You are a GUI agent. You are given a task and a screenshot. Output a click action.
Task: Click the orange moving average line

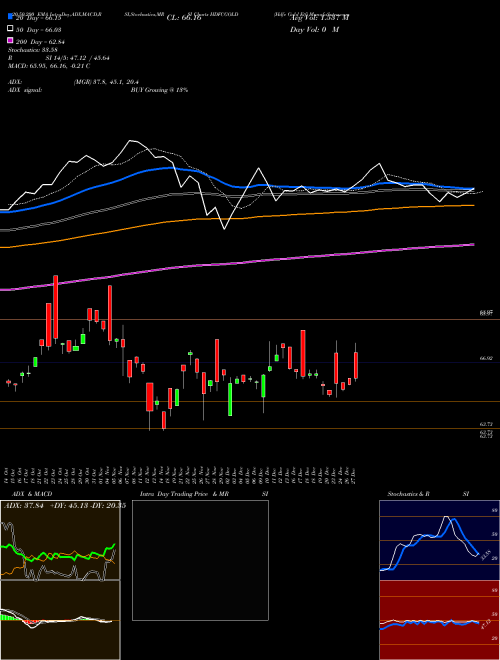coord(236,218)
